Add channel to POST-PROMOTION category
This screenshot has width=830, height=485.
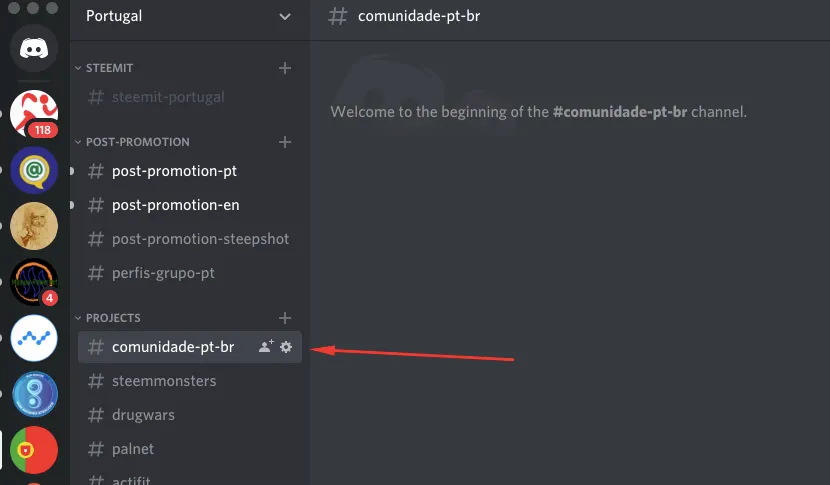pyautogui.click(x=285, y=142)
